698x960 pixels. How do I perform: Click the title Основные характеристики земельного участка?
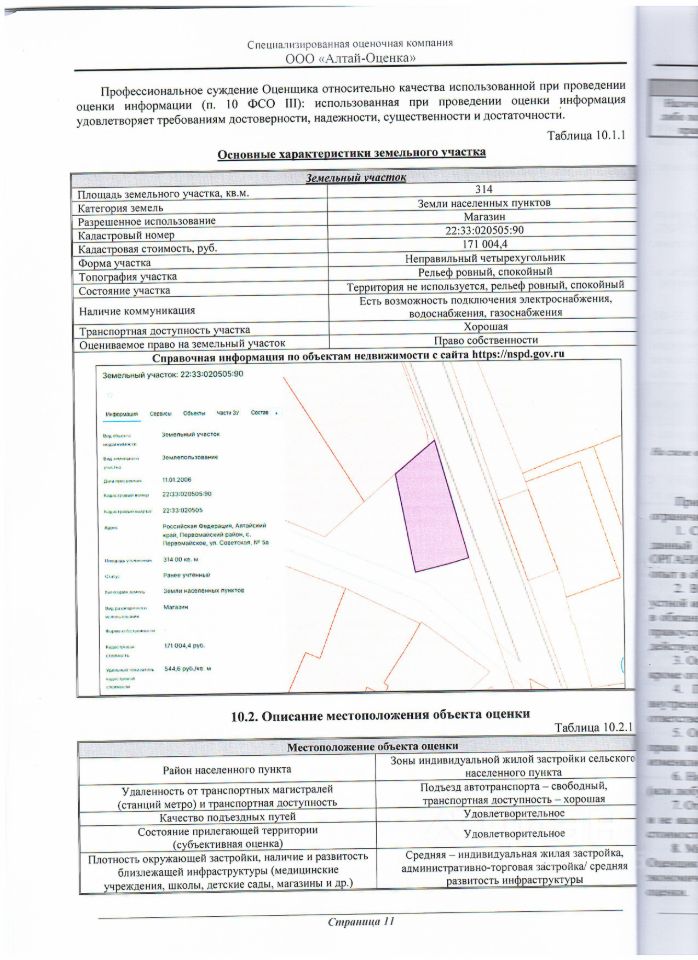[352, 153]
